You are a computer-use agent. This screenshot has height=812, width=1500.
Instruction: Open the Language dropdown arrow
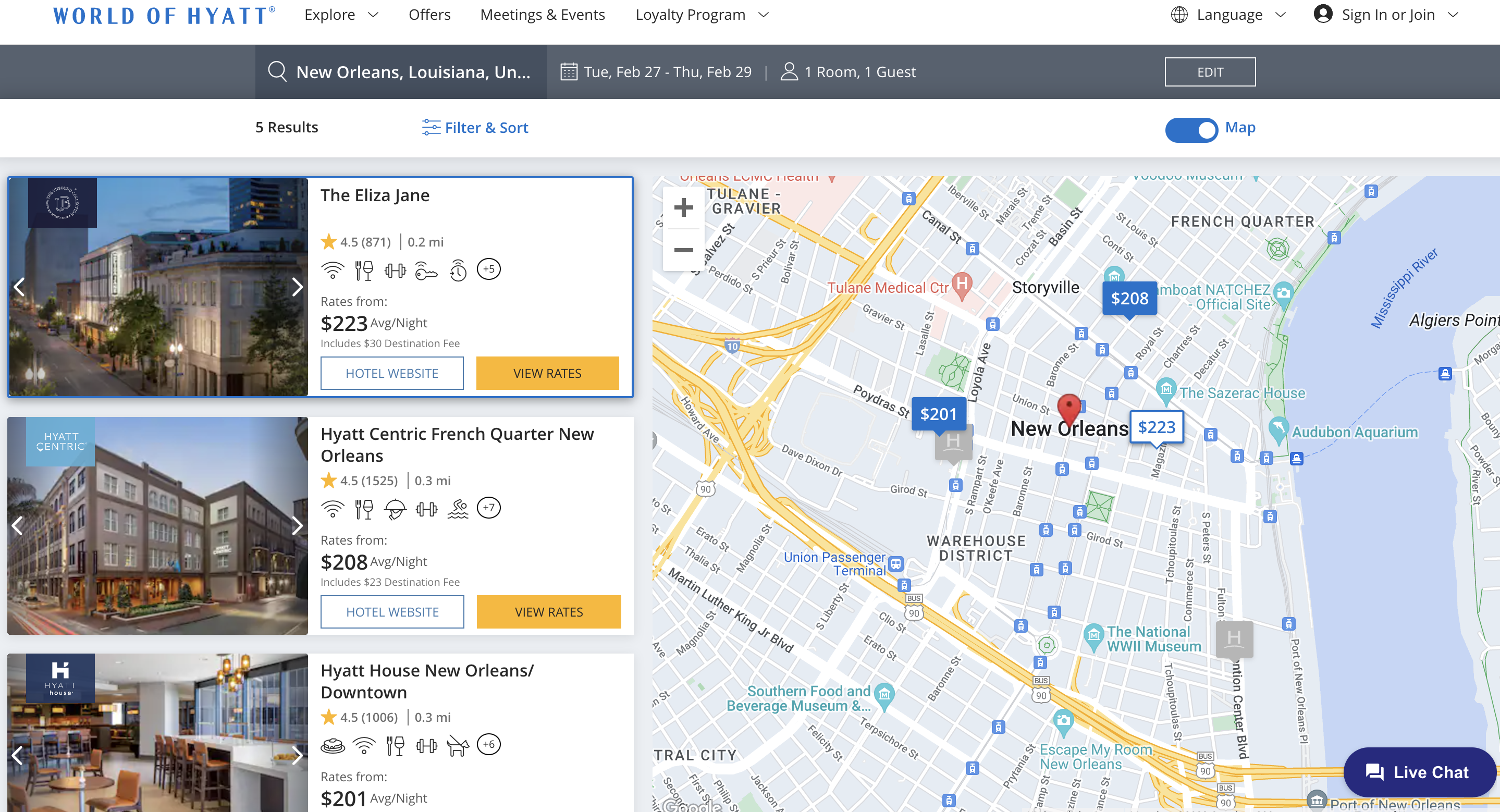(x=1281, y=15)
